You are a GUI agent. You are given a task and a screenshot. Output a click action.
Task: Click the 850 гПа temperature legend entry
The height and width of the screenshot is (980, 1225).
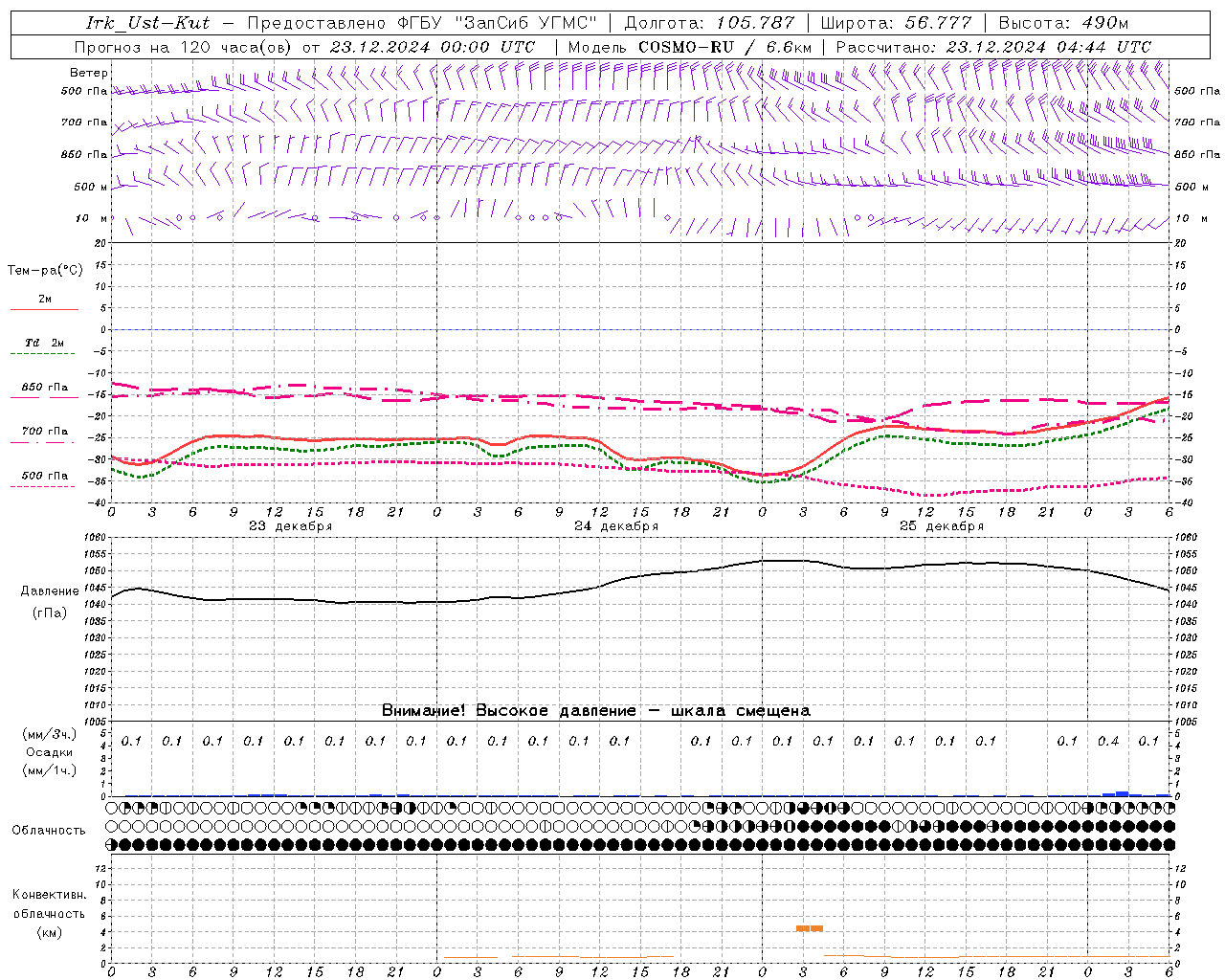pos(45,388)
